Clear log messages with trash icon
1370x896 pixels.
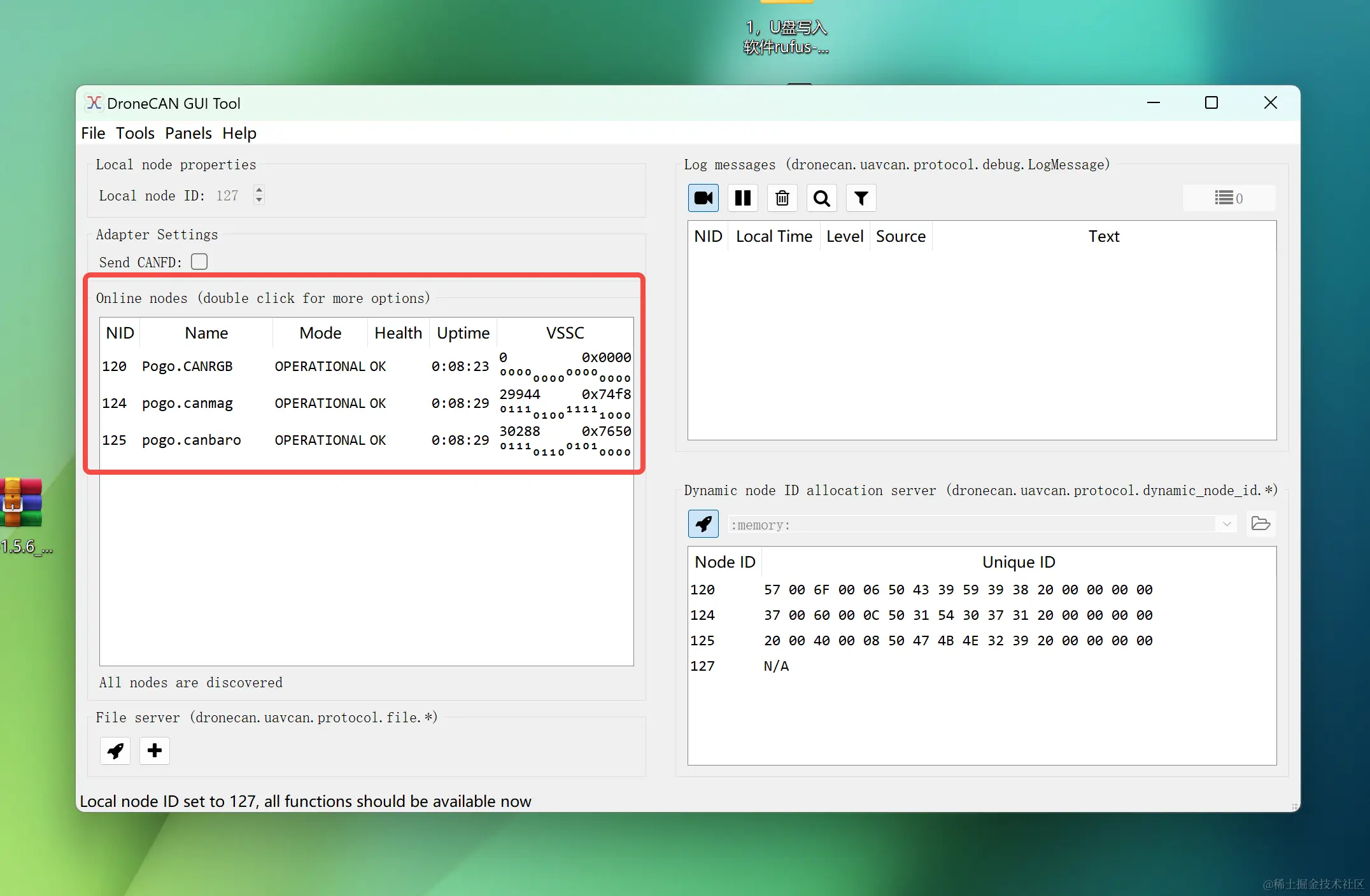pyautogui.click(x=782, y=198)
